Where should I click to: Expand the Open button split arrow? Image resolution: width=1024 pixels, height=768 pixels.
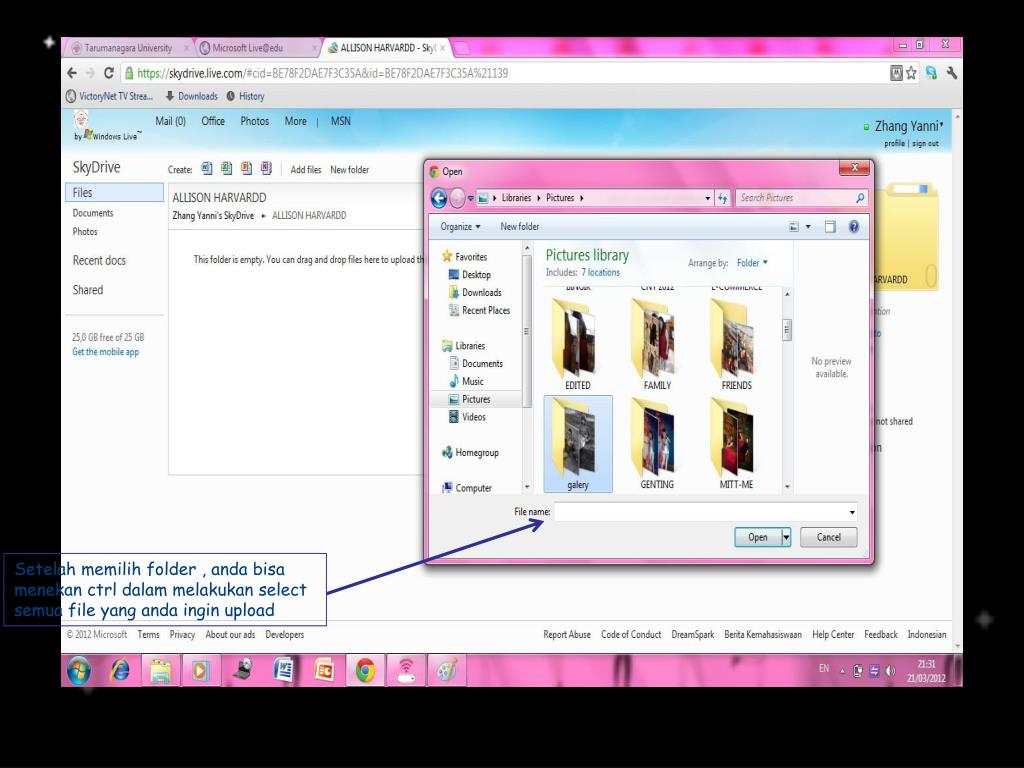(786, 537)
